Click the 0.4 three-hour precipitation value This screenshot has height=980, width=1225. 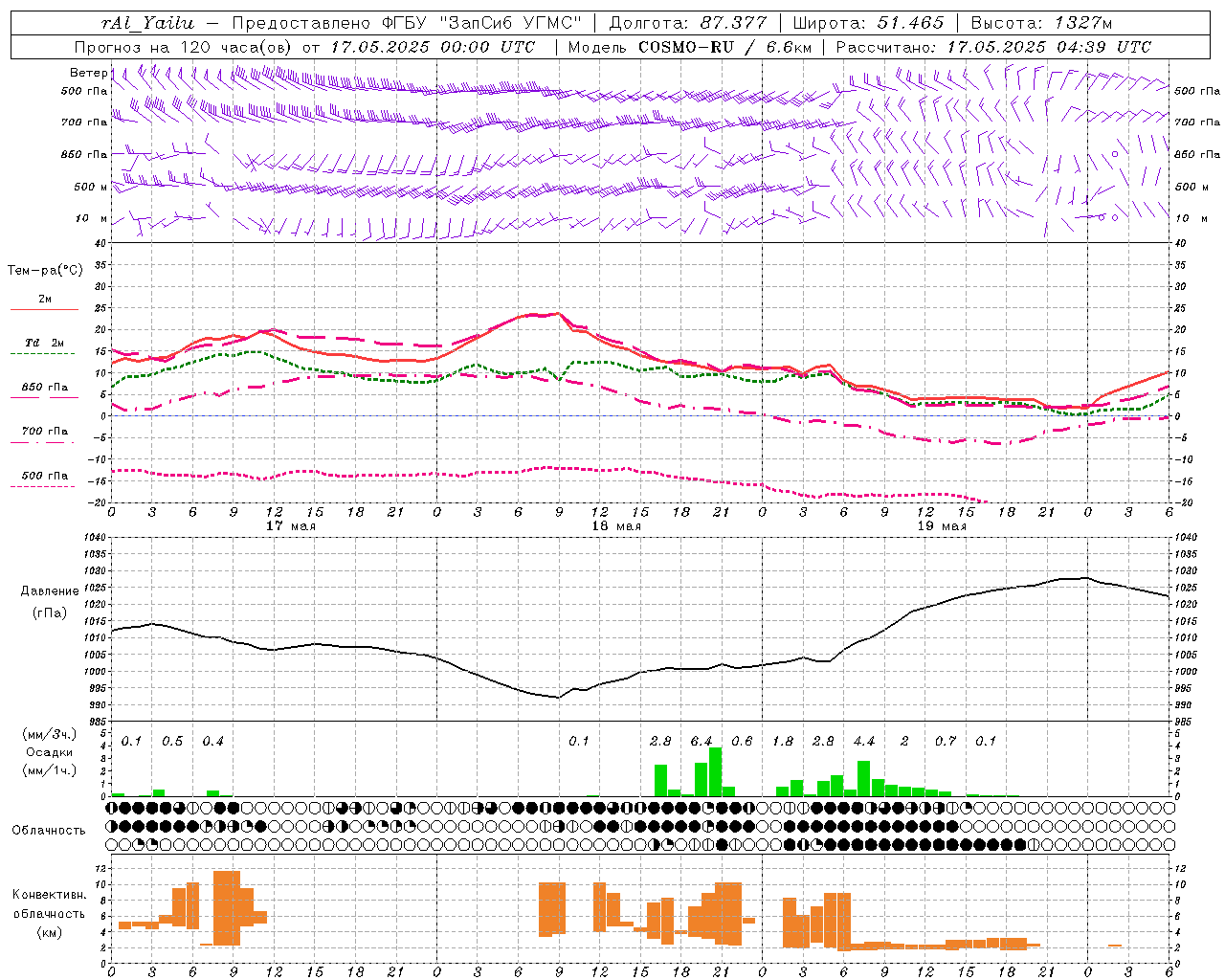(x=212, y=742)
